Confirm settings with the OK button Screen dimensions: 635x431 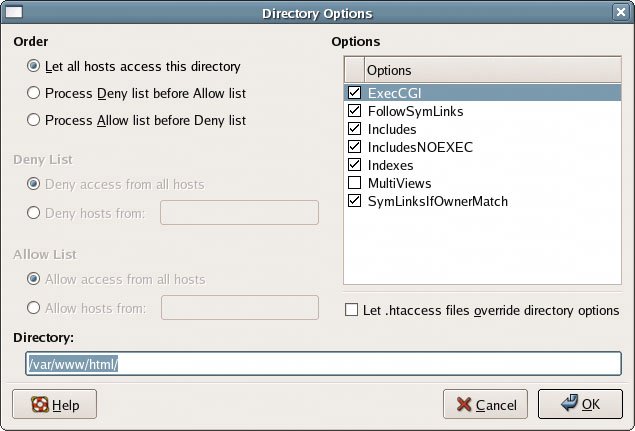(x=579, y=405)
